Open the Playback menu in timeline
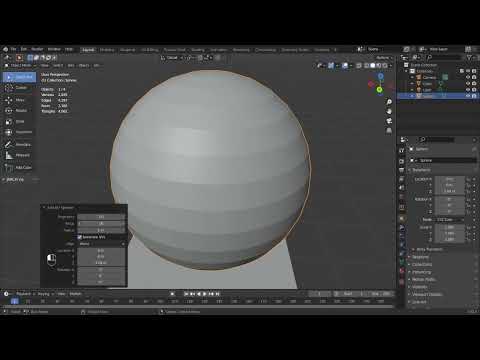The image size is (480, 360). point(23,294)
